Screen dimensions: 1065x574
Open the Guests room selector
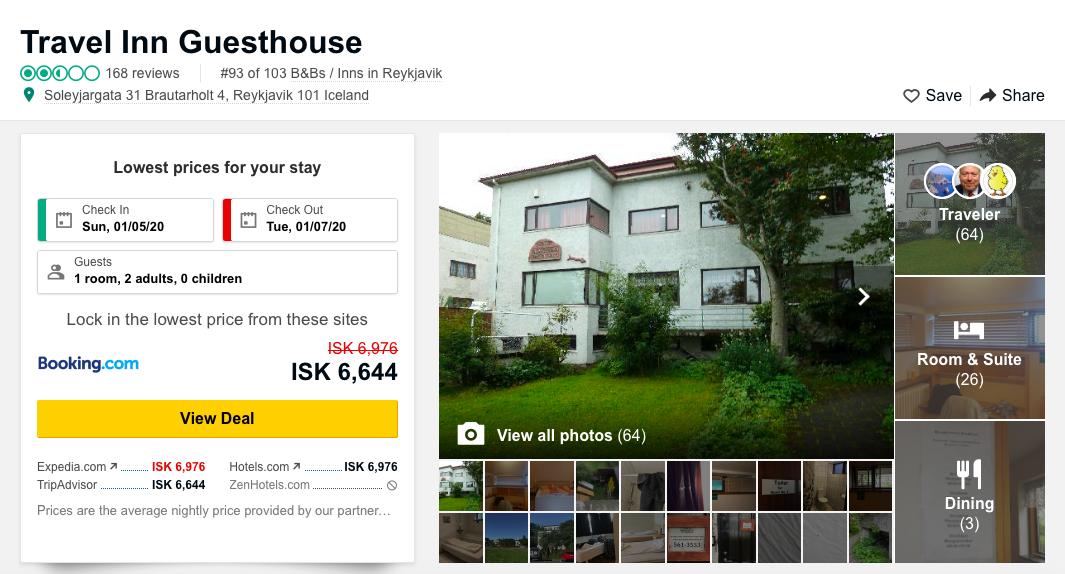pos(217,272)
